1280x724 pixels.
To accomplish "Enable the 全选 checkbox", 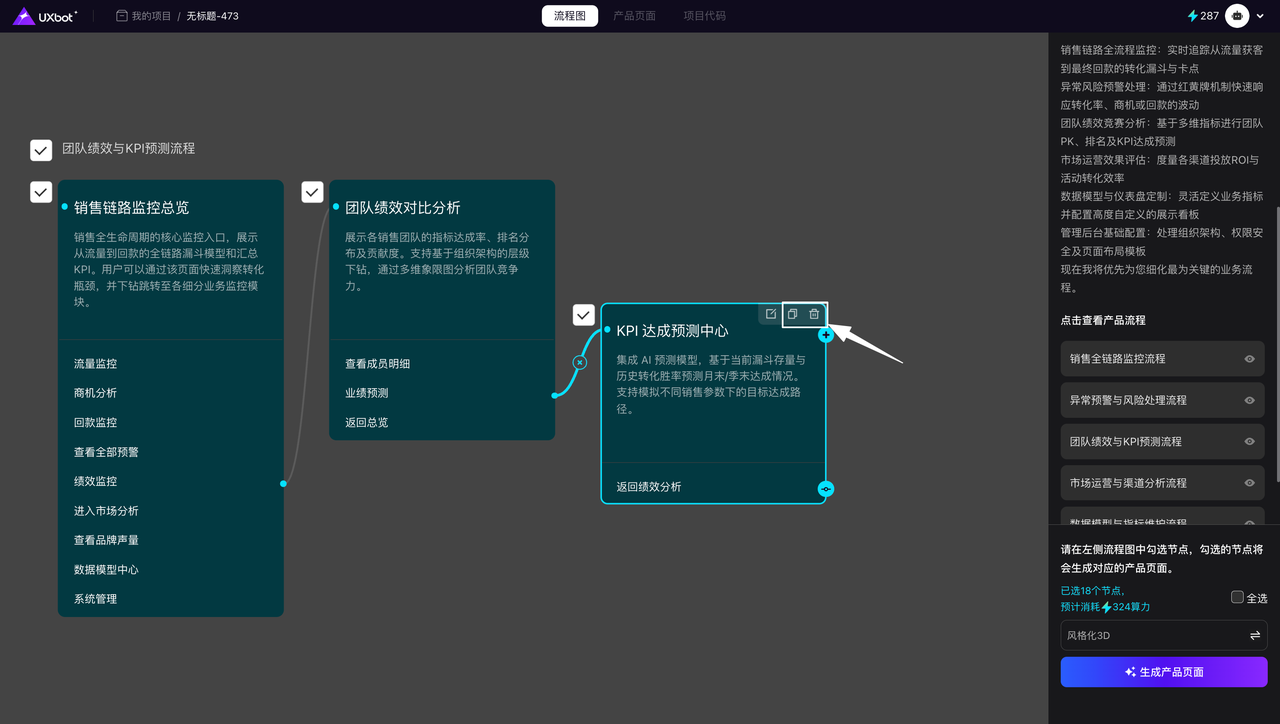I will click(1237, 597).
